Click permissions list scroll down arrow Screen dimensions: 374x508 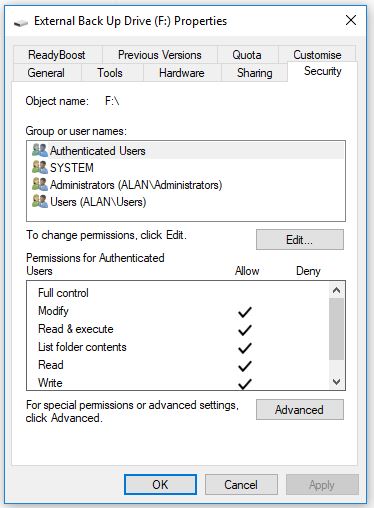336,381
